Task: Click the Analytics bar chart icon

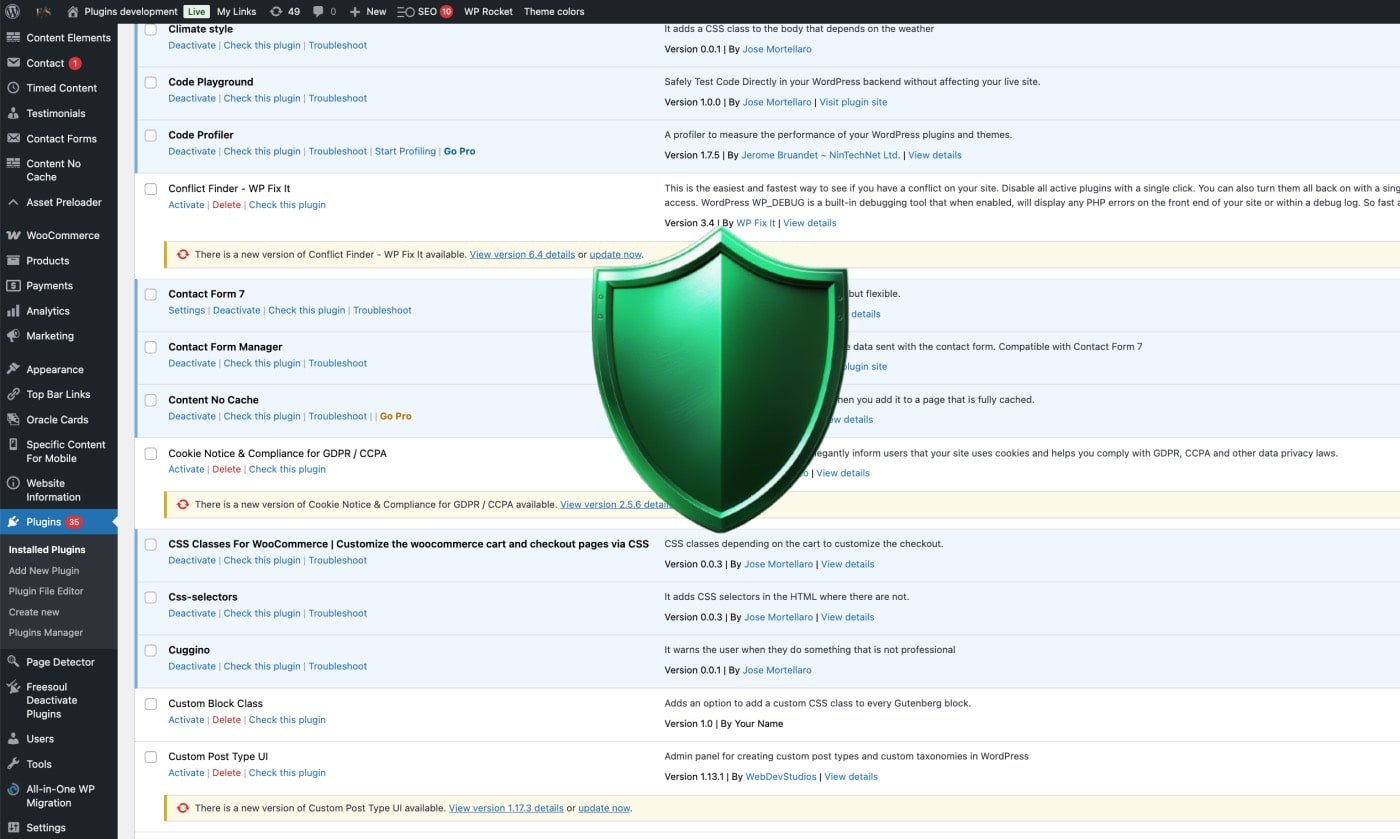Action: click(x=13, y=311)
